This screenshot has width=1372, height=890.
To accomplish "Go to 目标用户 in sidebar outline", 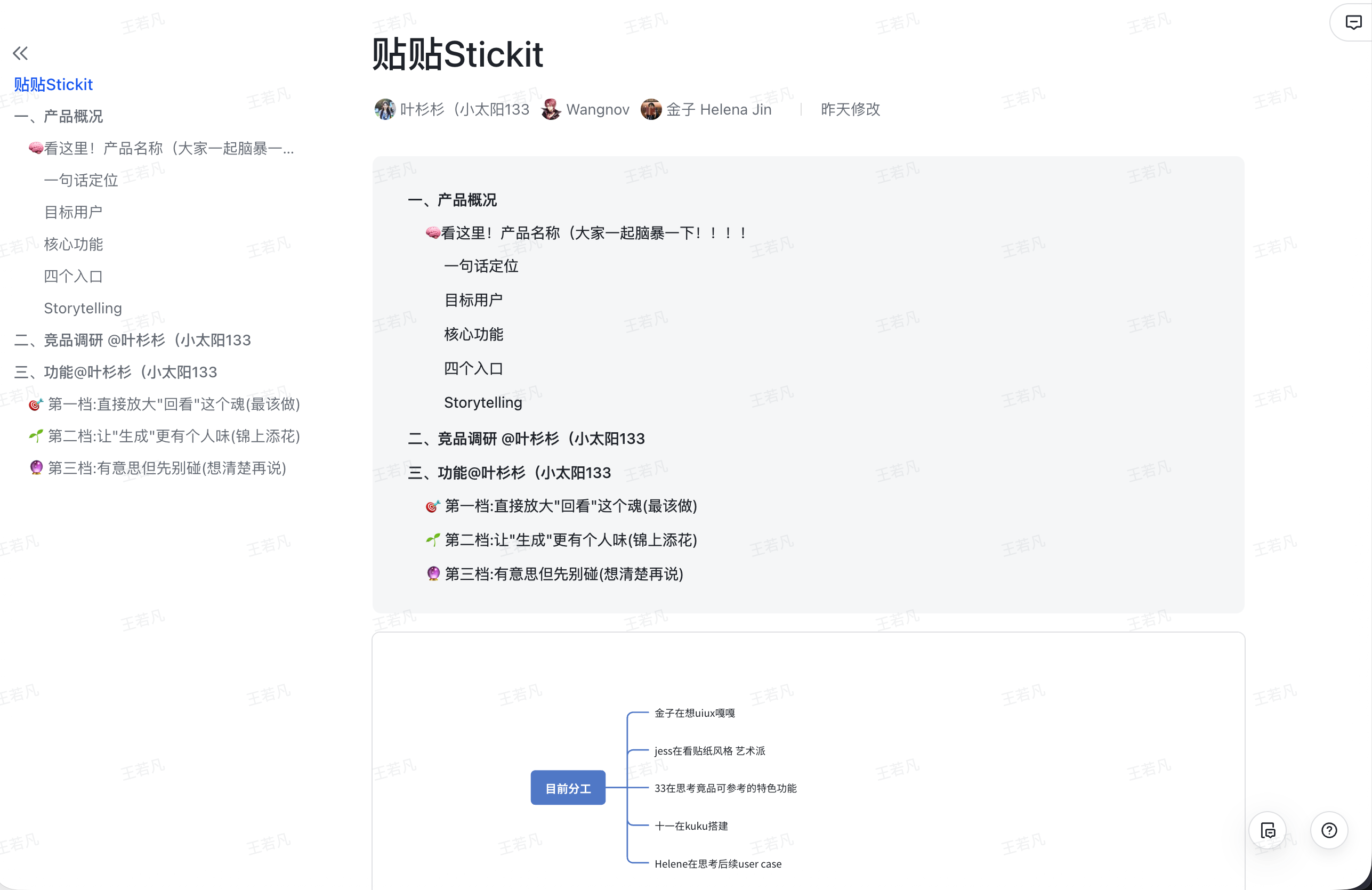I will tap(73, 212).
